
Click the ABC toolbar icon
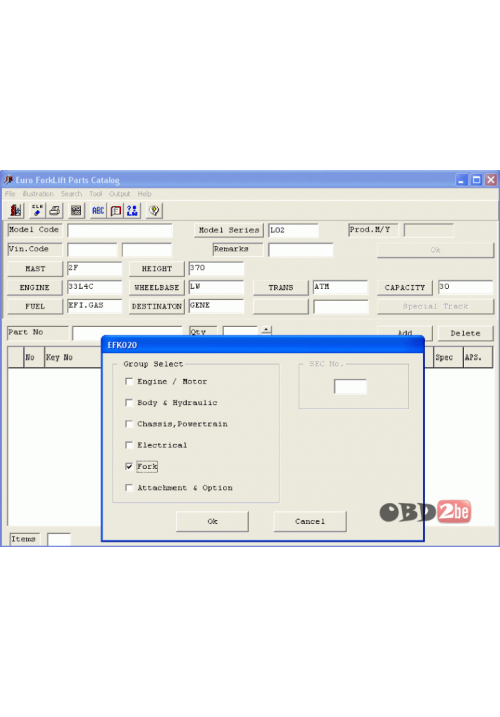[x=98, y=210]
